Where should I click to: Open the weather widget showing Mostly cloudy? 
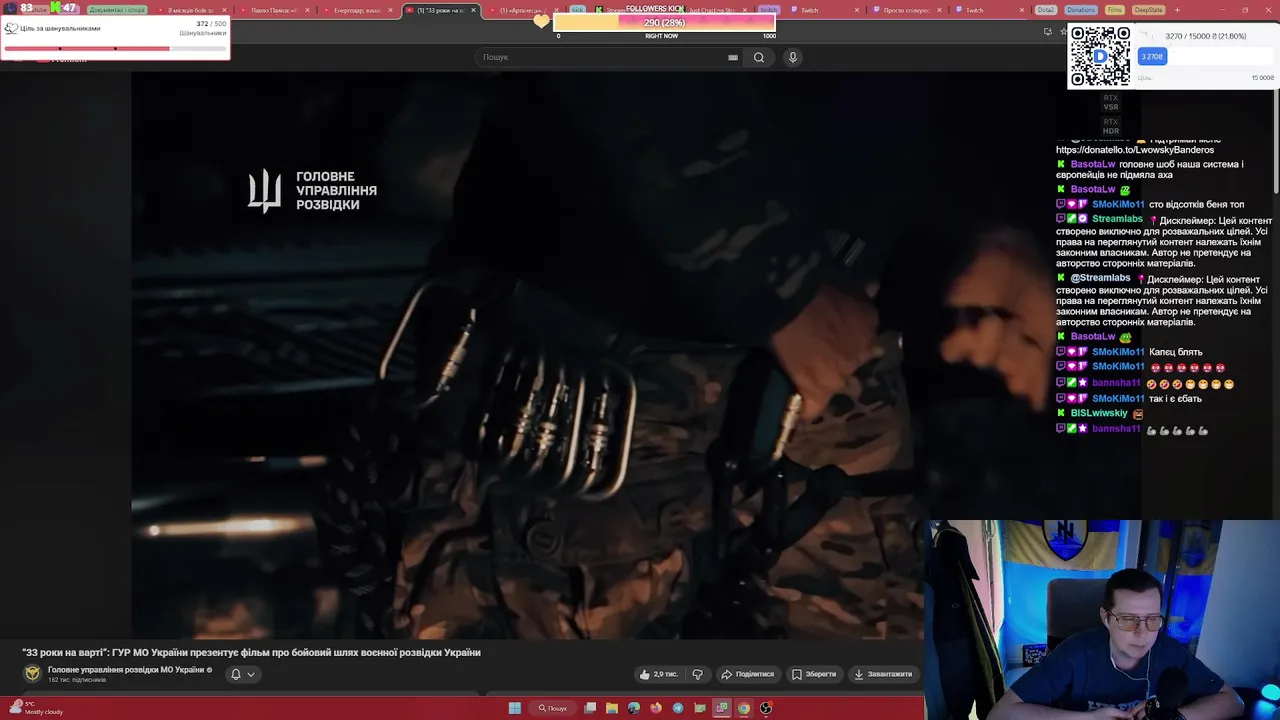click(x=38, y=708)
